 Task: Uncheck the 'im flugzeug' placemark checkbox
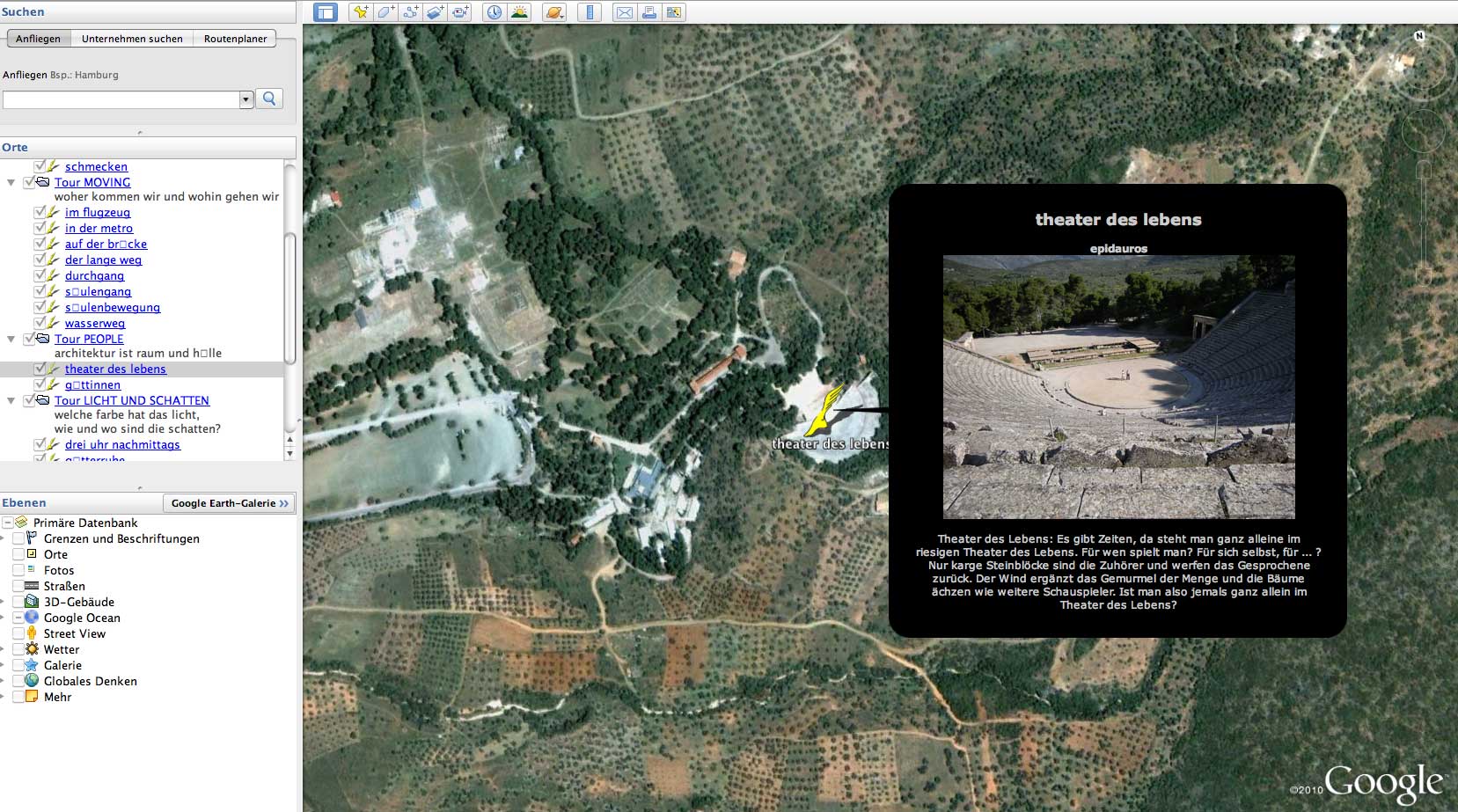pyautogui.click(x=40, y=212)
